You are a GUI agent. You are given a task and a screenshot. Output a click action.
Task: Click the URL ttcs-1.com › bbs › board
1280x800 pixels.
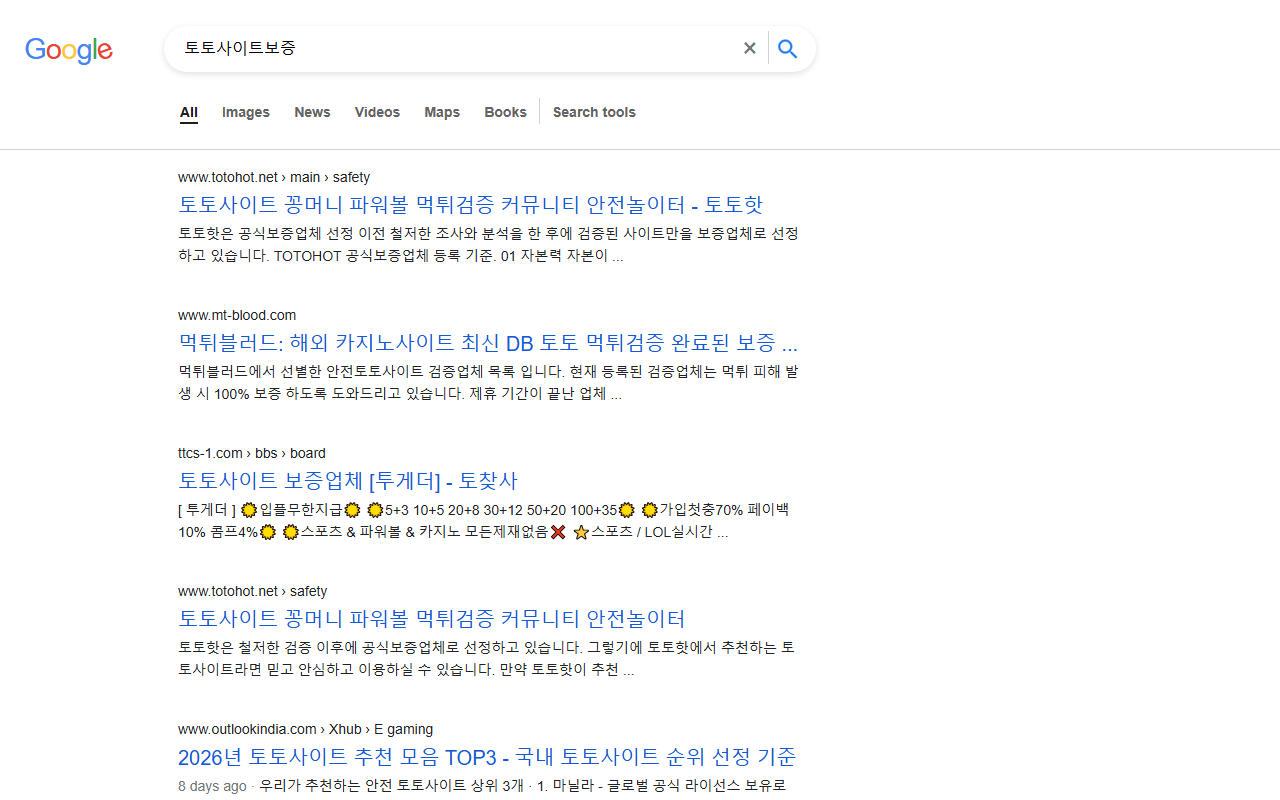pyautogui.click(x=252, y=453)
